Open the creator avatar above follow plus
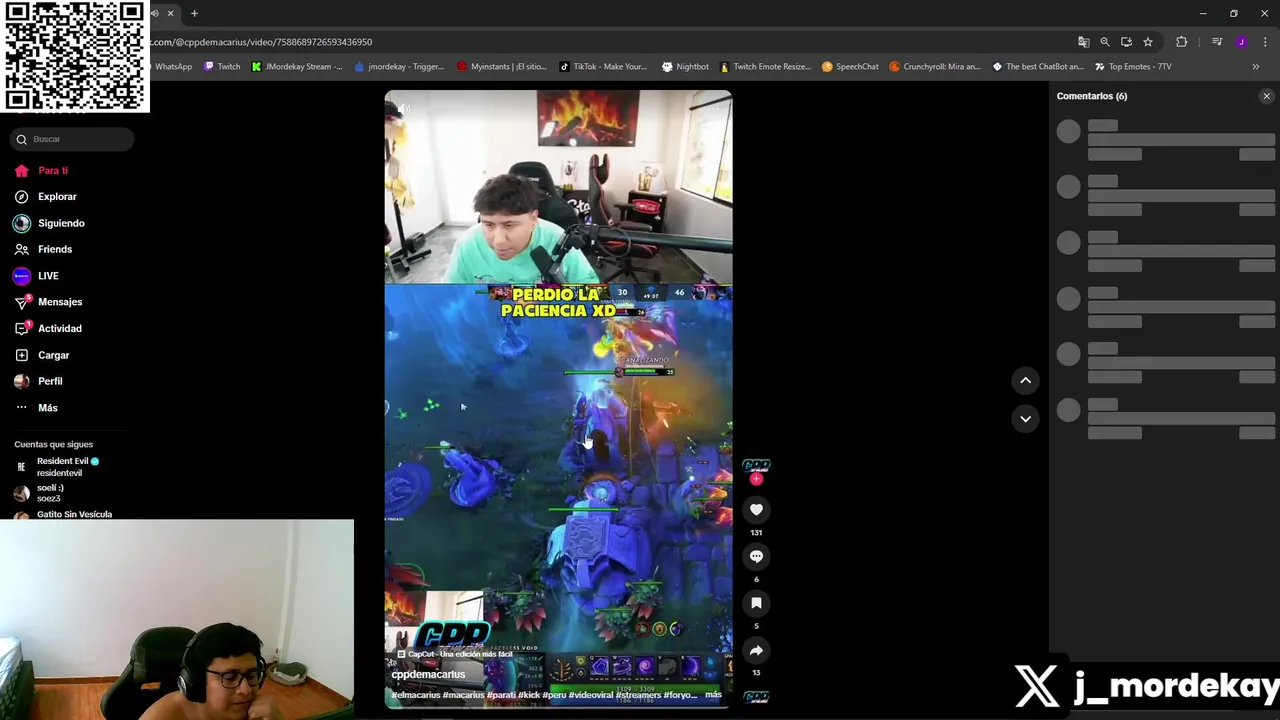1280x720 pixels. (756, 465)
